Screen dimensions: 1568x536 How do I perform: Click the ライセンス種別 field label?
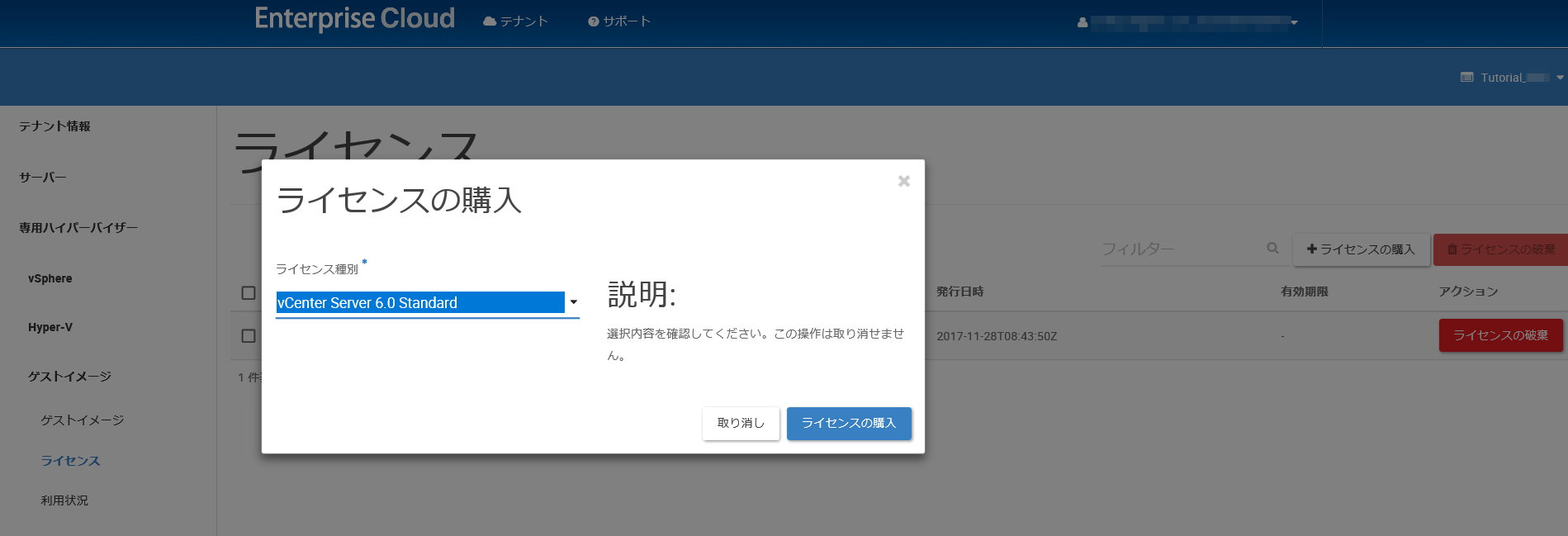317,269
